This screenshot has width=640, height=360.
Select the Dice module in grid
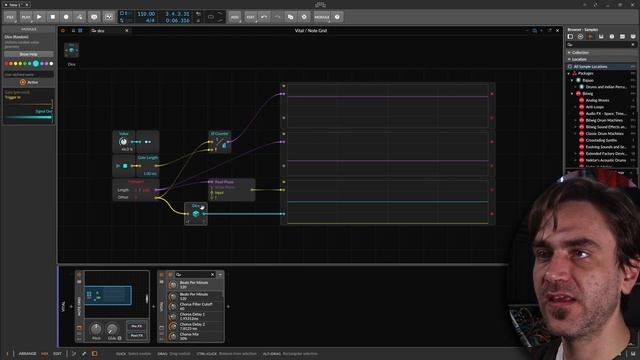[x=196, y=213]
